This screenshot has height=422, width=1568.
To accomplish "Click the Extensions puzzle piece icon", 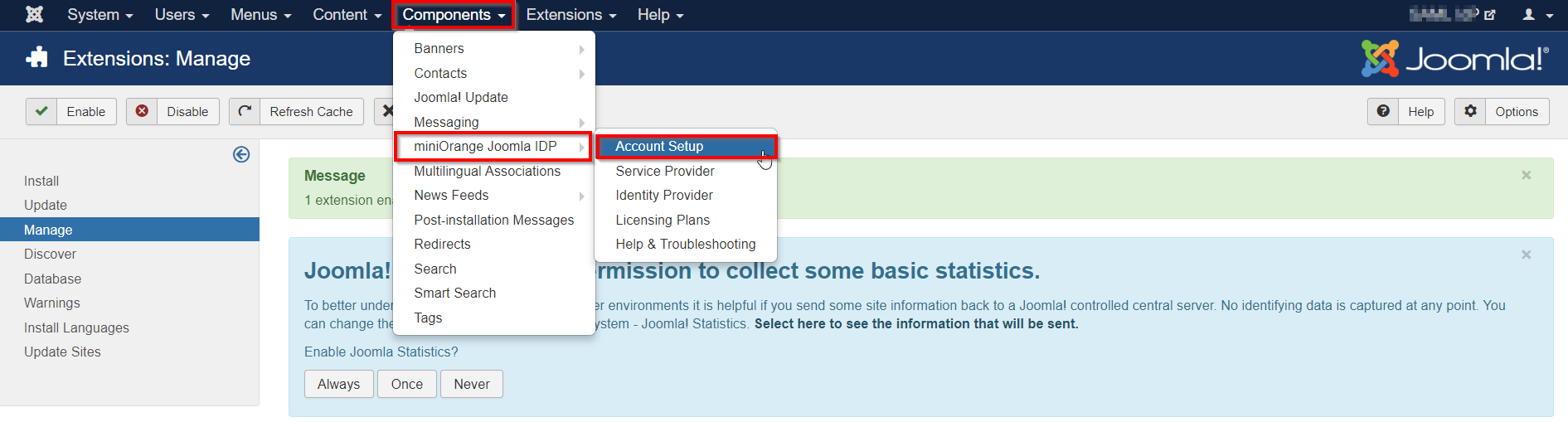I will 36,57.
